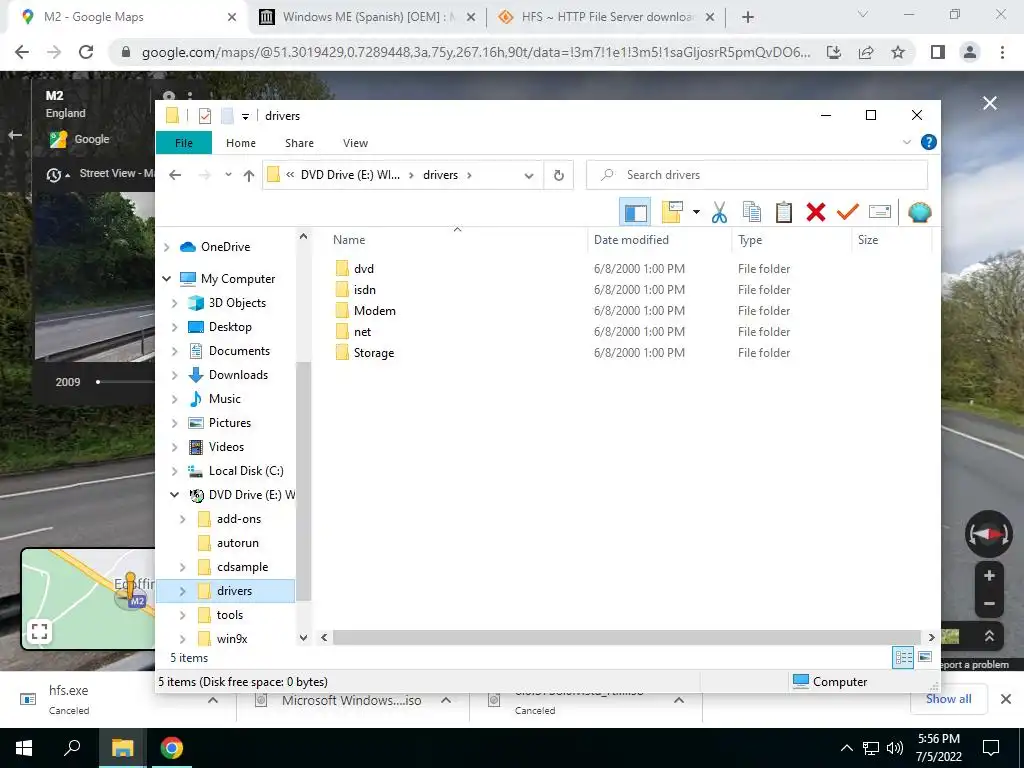Open the Classic Shell settings shell icon

(920, 212)
